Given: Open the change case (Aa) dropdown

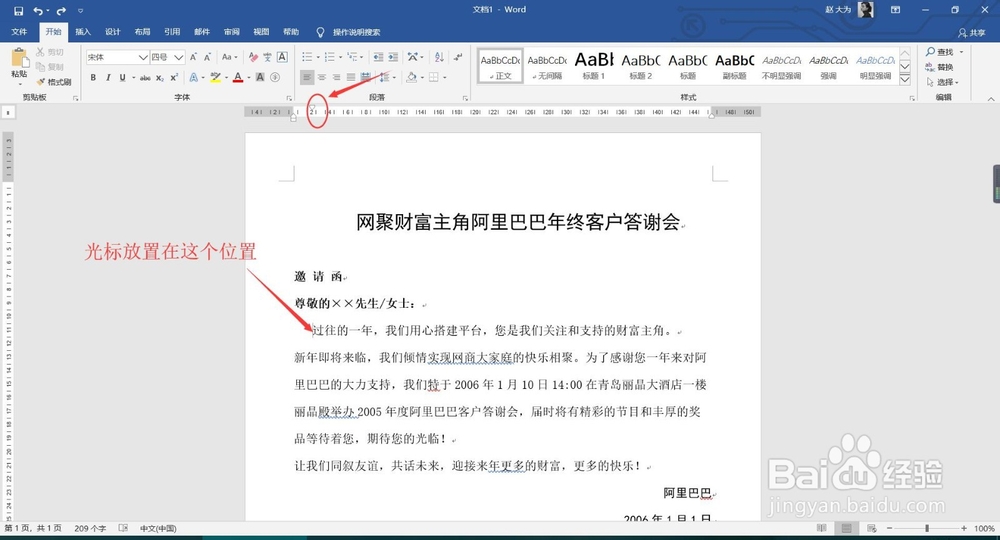Looking at the screenshot, I should click(x=229, y=57).
